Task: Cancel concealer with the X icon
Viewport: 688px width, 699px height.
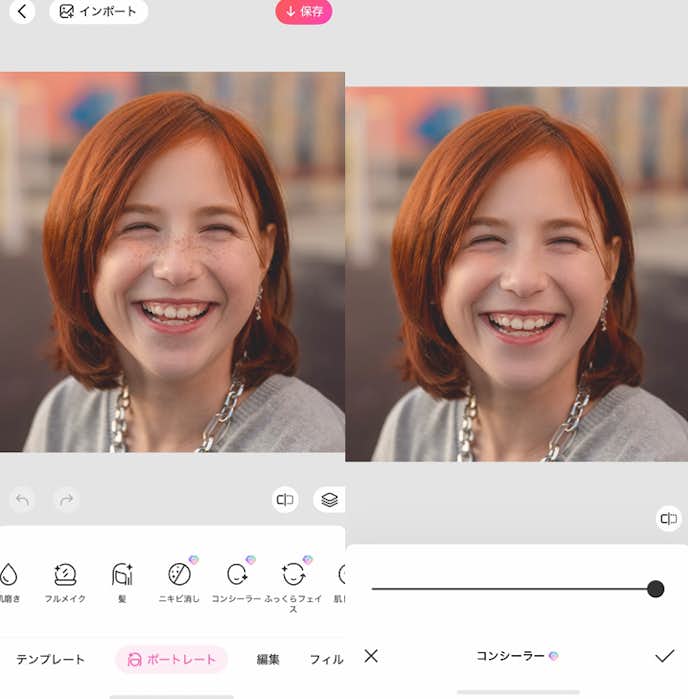Action: [371, 656]
